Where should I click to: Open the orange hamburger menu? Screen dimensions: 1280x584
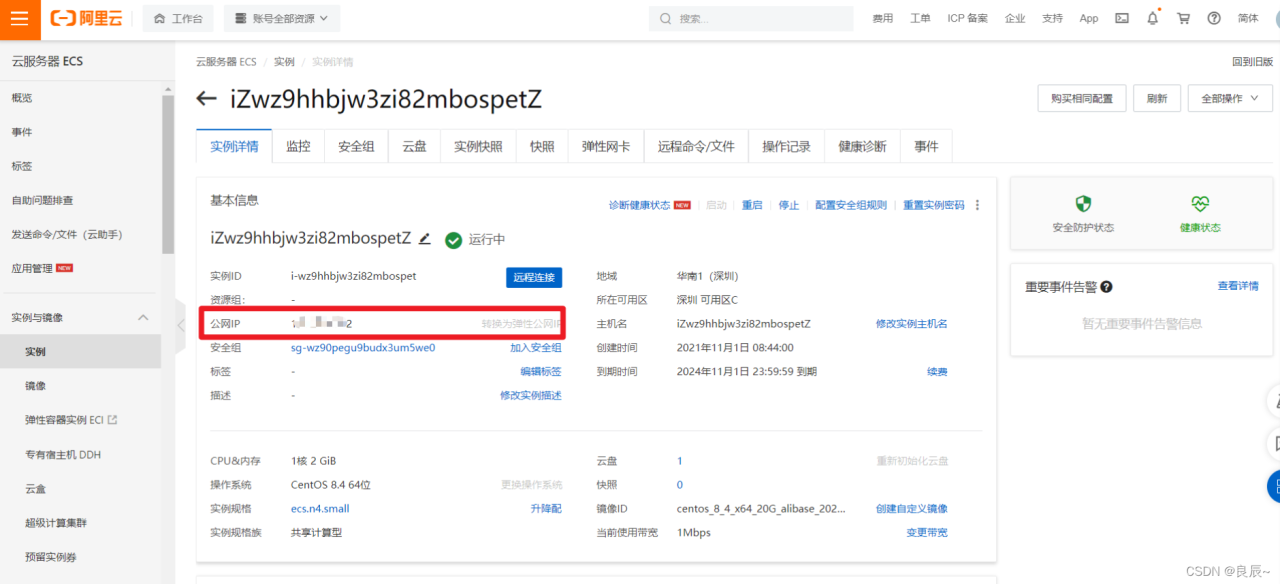tap(20, 19)
